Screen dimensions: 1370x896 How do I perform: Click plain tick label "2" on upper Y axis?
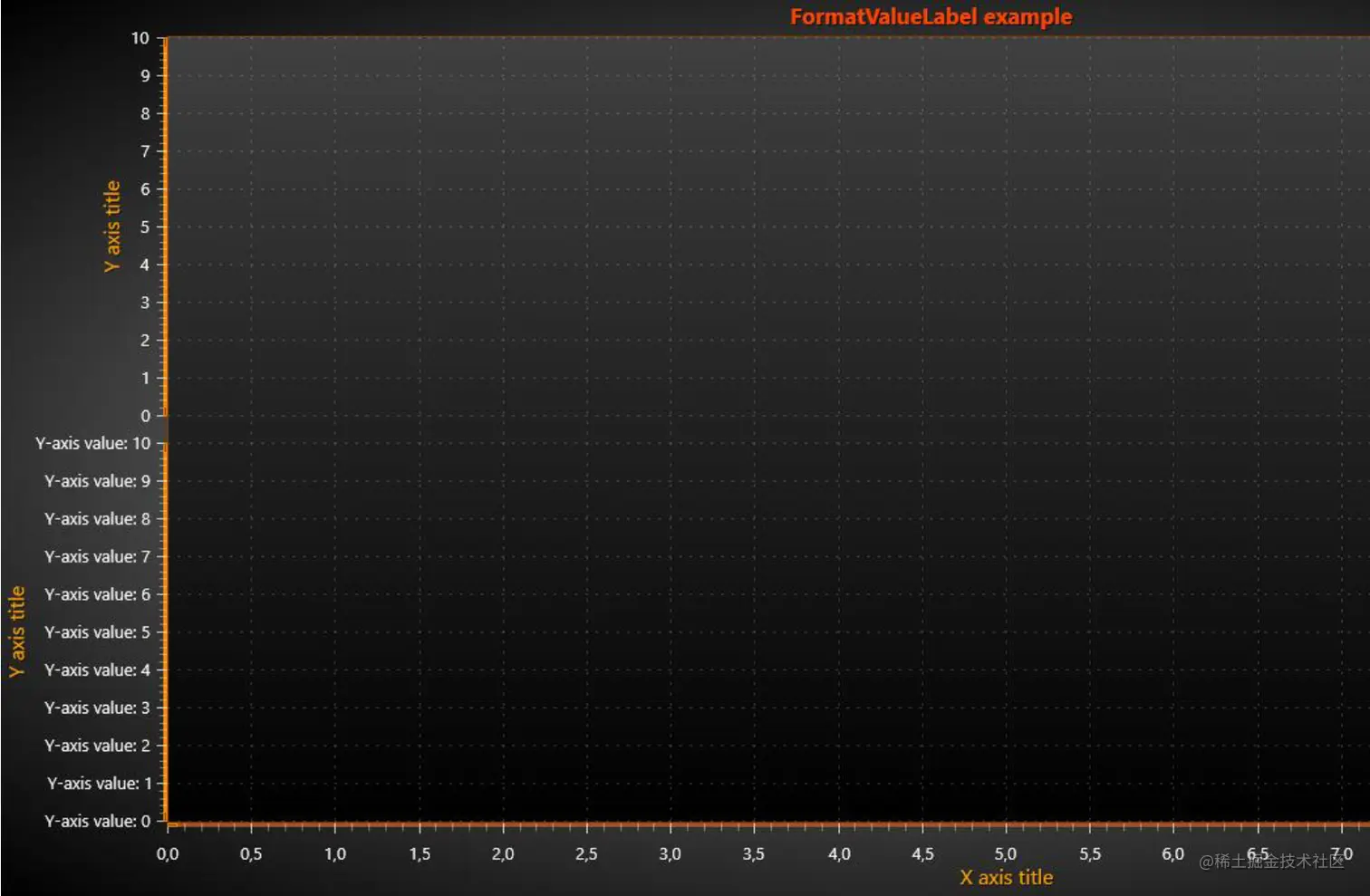145,341
